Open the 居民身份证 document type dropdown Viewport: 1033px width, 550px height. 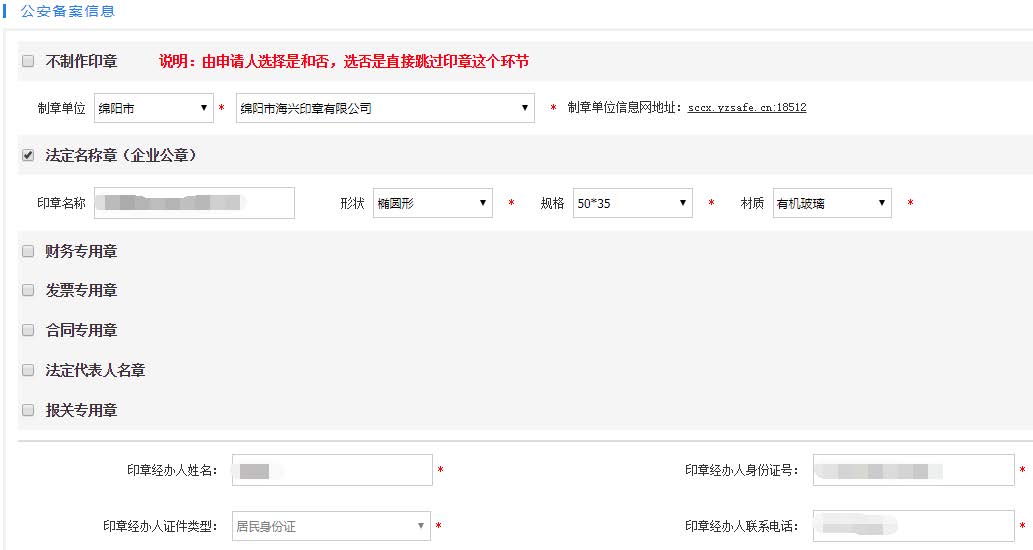(x=331, y=526)
